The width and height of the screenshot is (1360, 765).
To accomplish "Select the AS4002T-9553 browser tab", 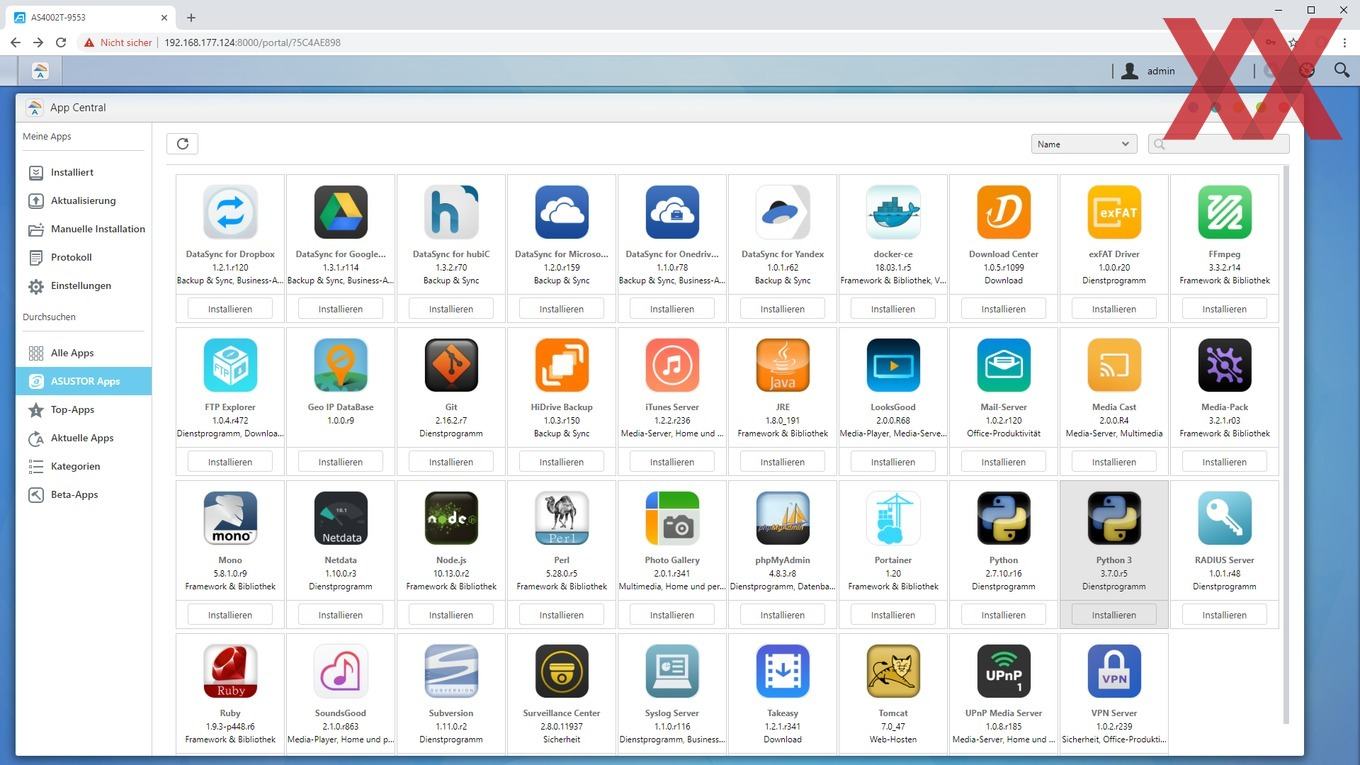I will [x=91, y=17].
